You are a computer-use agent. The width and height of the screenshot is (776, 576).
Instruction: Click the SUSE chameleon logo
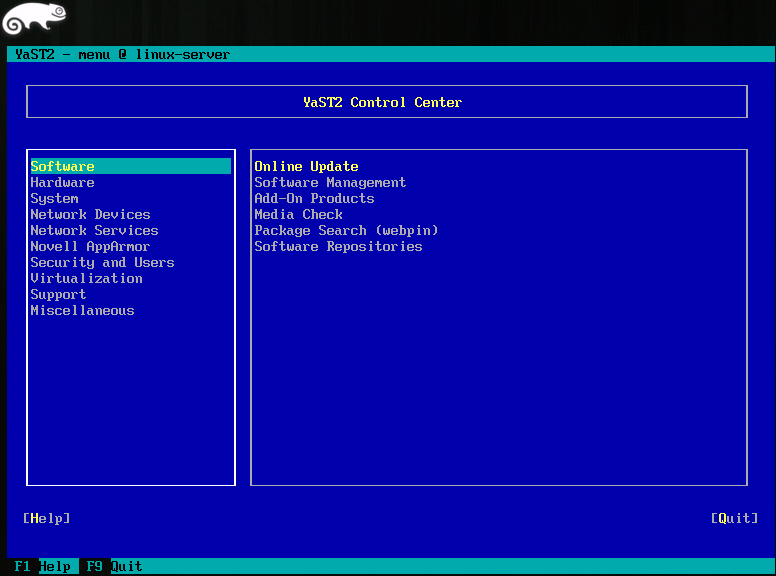pyautogui.click(x=34, y=19)
